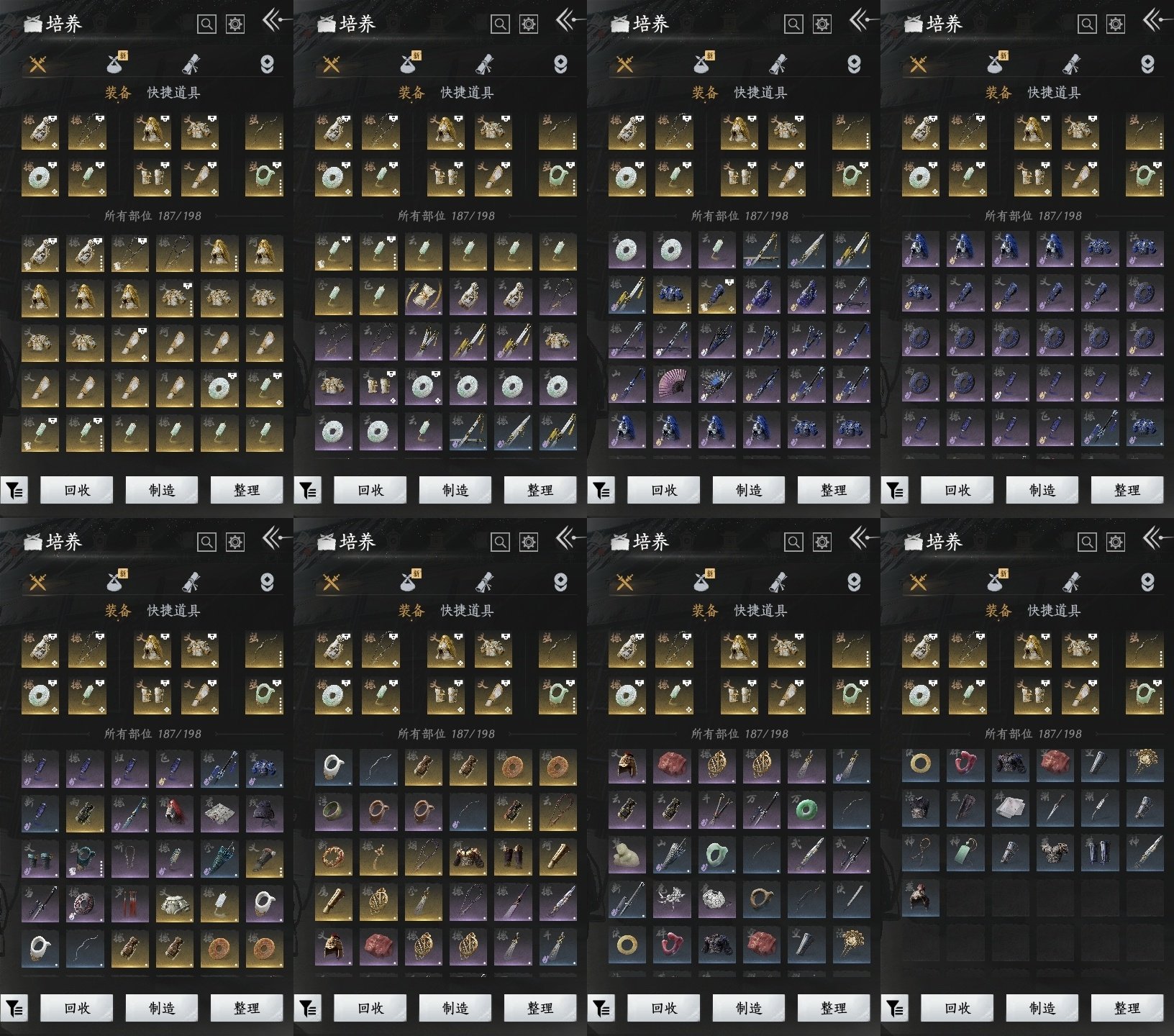Pick the pair of teal gauntlets
Image resolution: width=1174 pixels, height=1036 pixels.
tap(40, 858)
